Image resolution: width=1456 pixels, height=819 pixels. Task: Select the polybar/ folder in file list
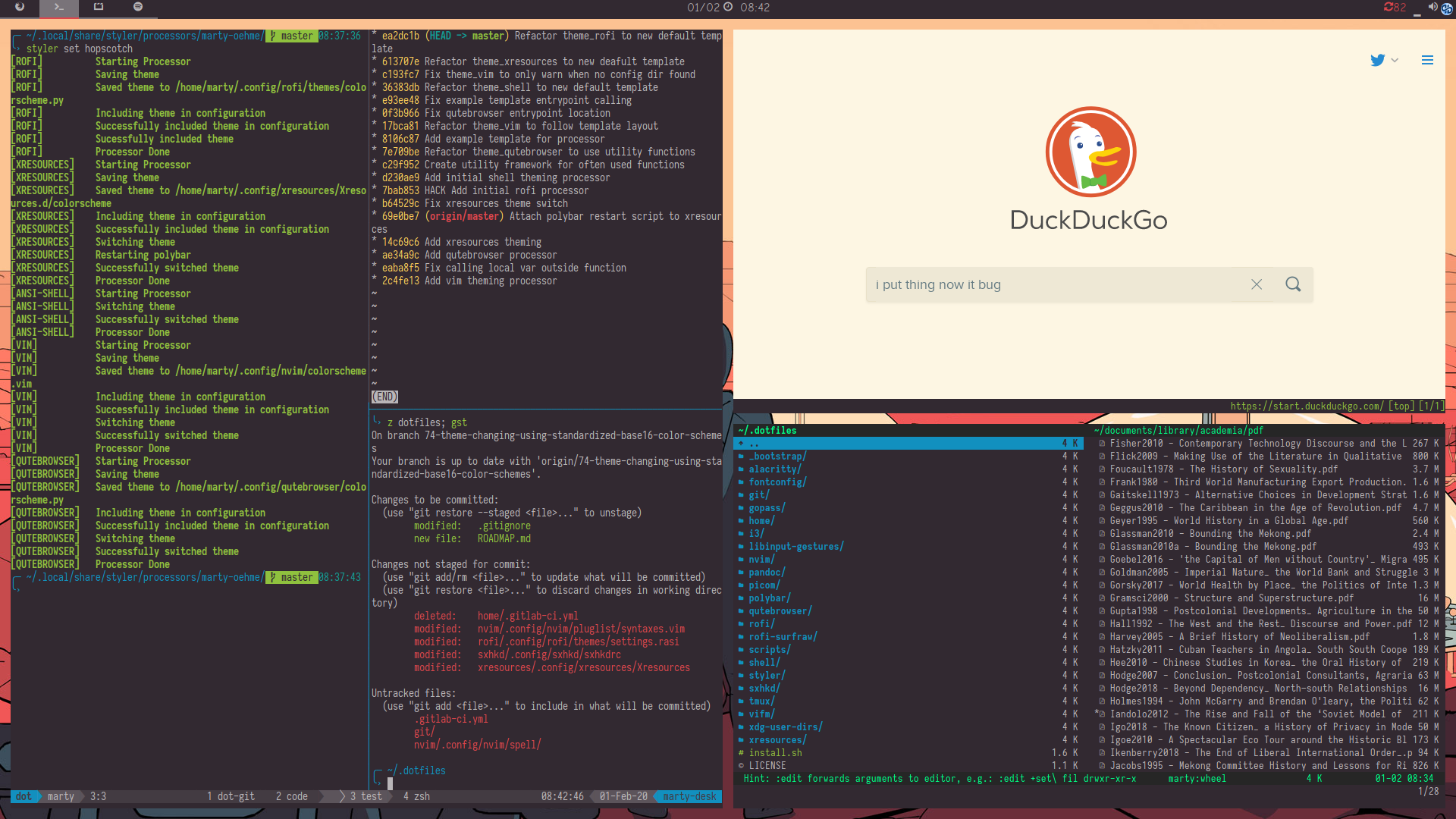769,598
